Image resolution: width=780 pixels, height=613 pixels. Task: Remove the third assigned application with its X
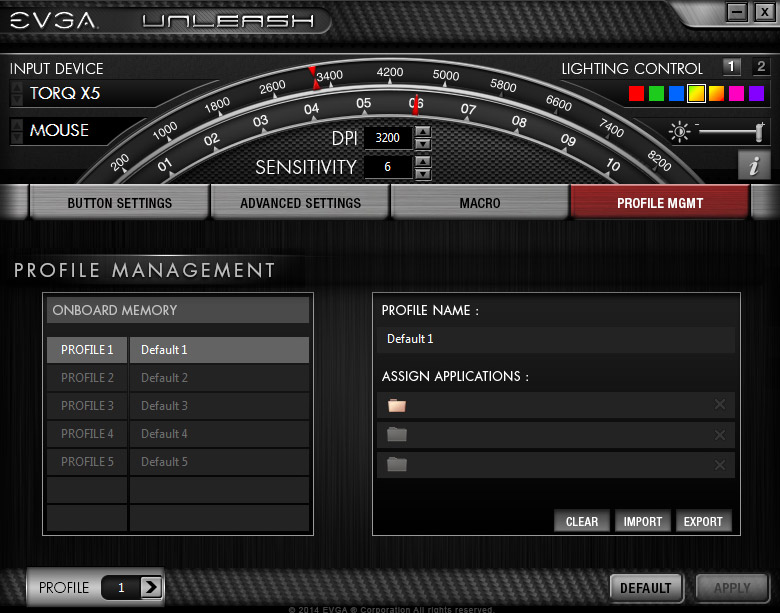[720, 465]
